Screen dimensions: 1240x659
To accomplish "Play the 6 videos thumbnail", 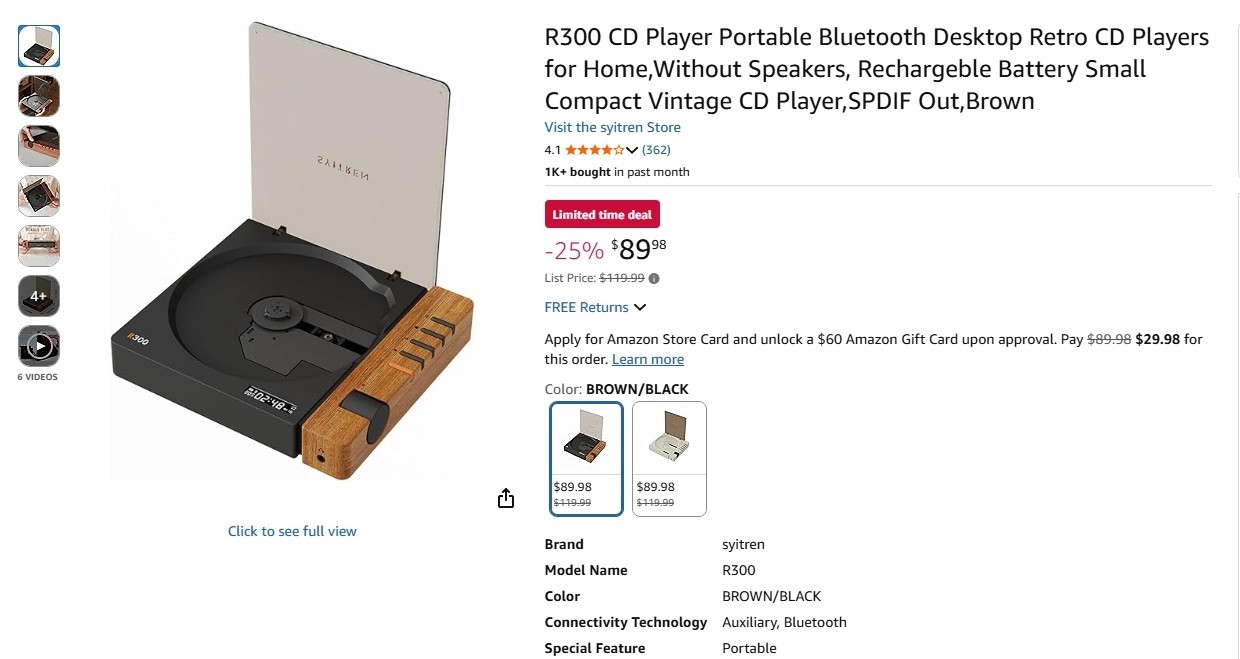I will [39, 346].
